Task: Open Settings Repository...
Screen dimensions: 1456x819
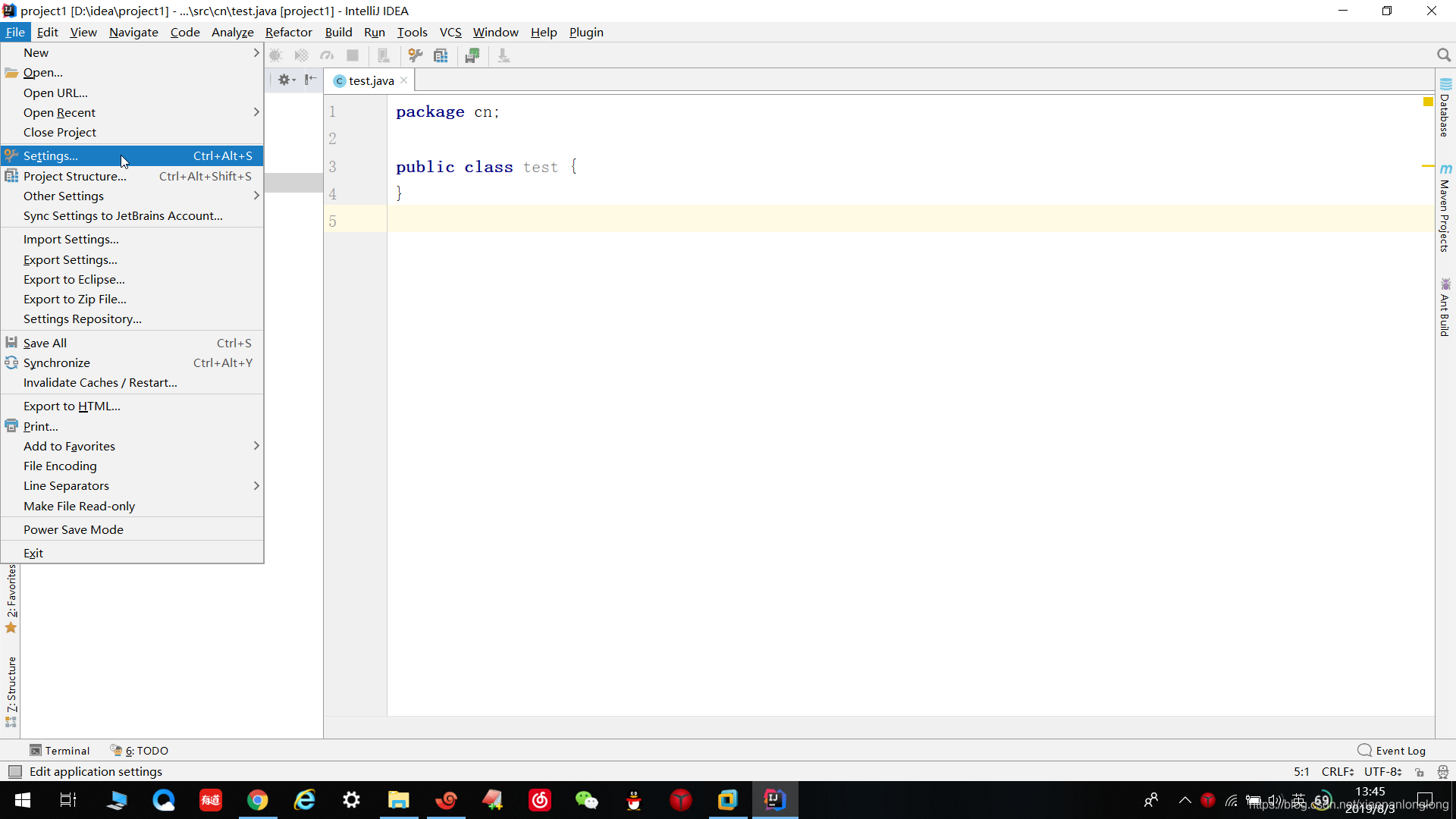Action: [x=132, y=318]
